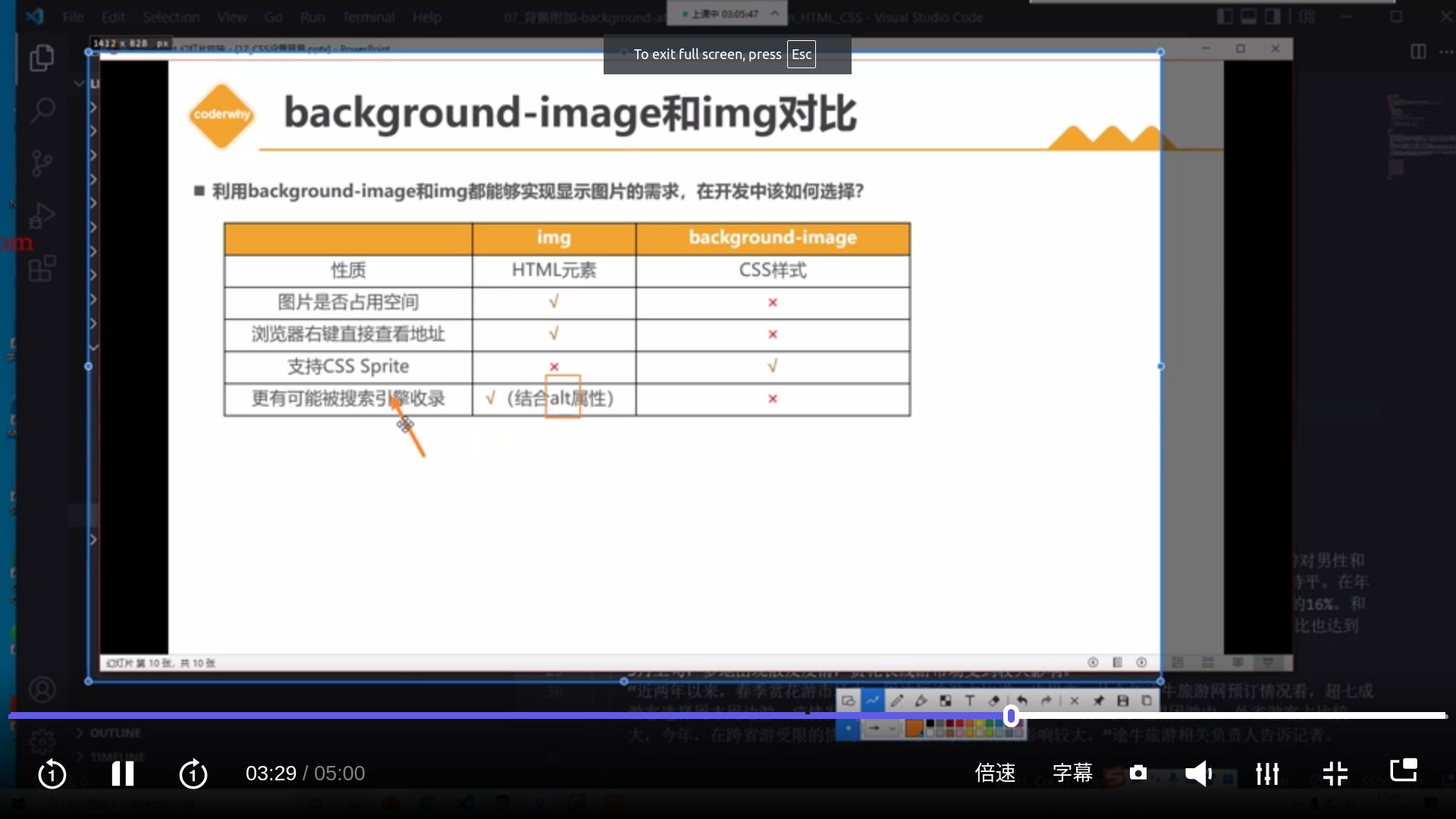Viewport: 1456px width, 819px height.
Task: Save the screenshot with the floppy icon
Action: pos(1122,701)
